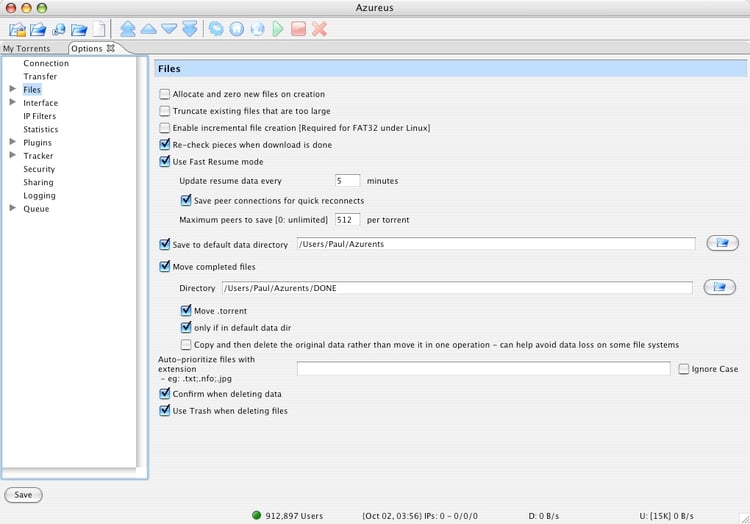
Task: Click the move down triangle icon
Action: click(169, 29)
